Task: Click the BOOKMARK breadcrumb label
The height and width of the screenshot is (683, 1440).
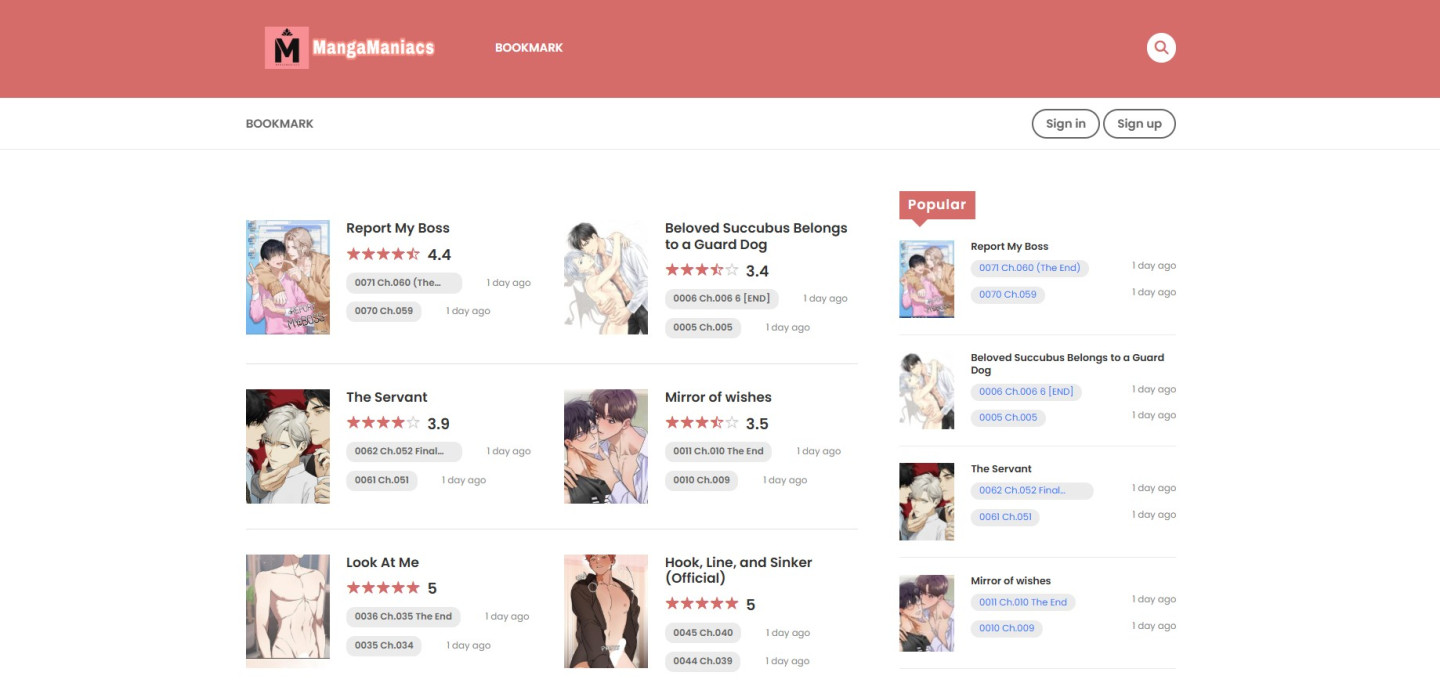Action: (x=279, y=123)
